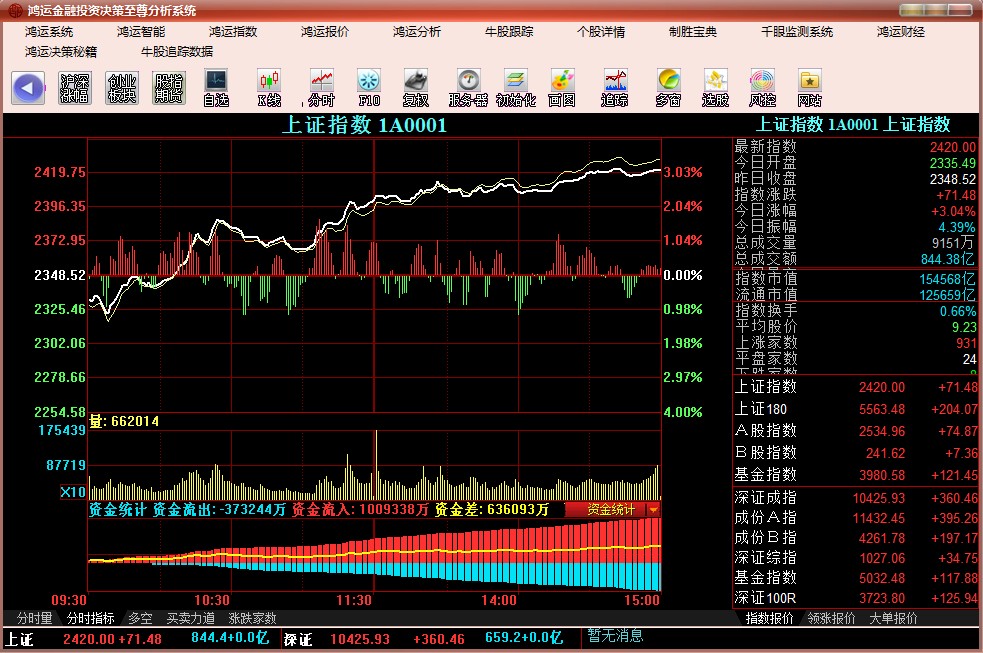
Task: Select the 上证180 index row
Action: click(856, 409)
